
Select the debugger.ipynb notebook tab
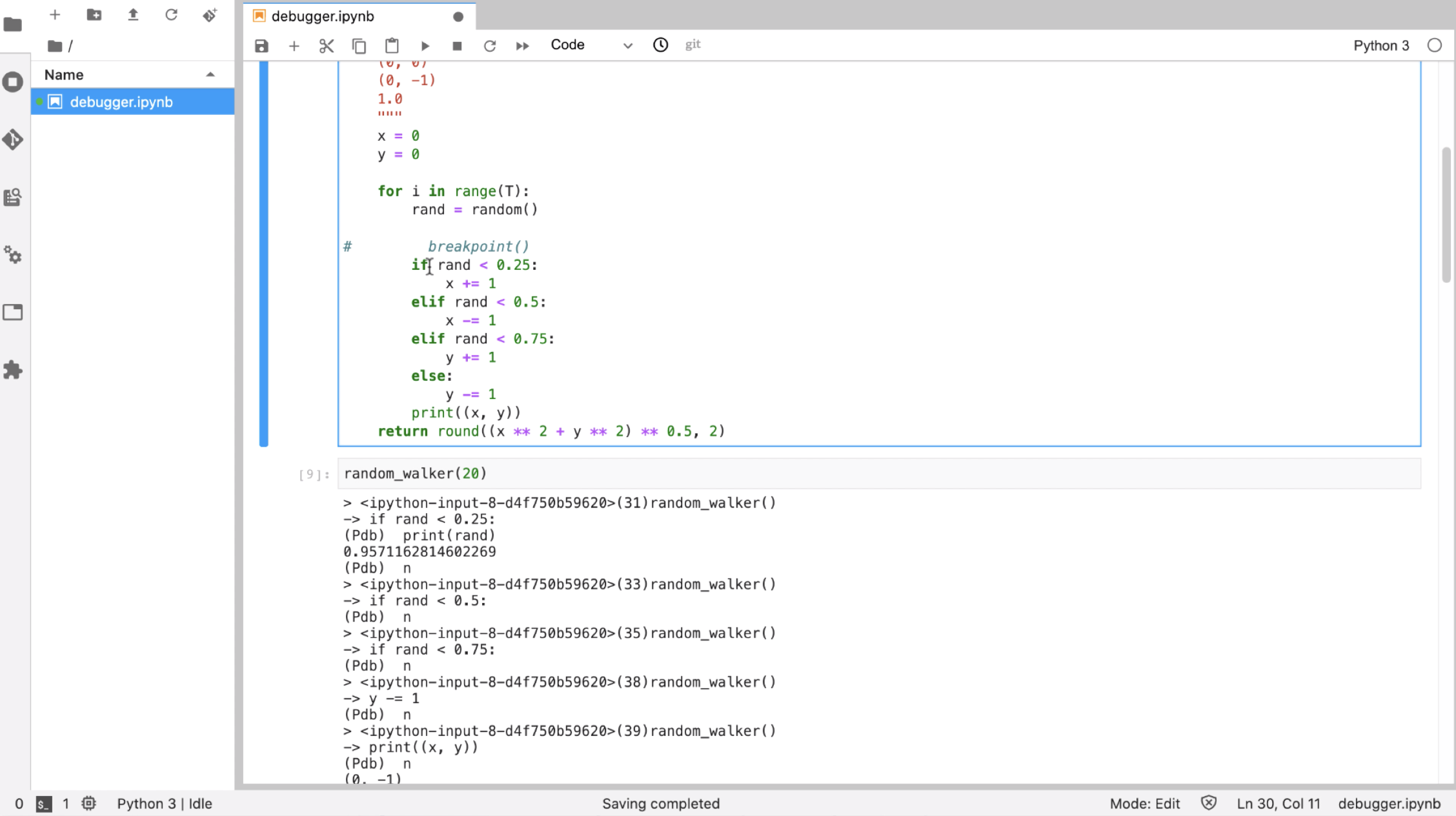[x=323, y=16]
